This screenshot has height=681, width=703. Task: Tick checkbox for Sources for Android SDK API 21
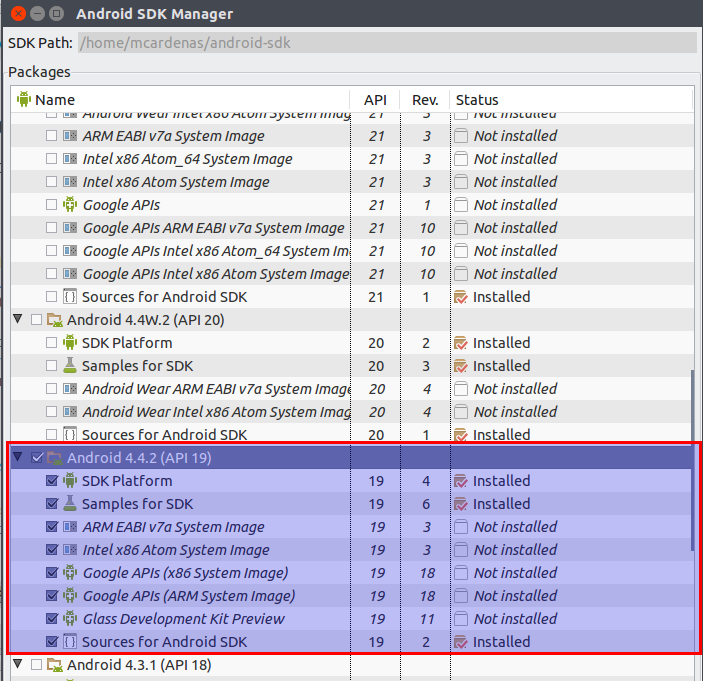tap(52, 297)
